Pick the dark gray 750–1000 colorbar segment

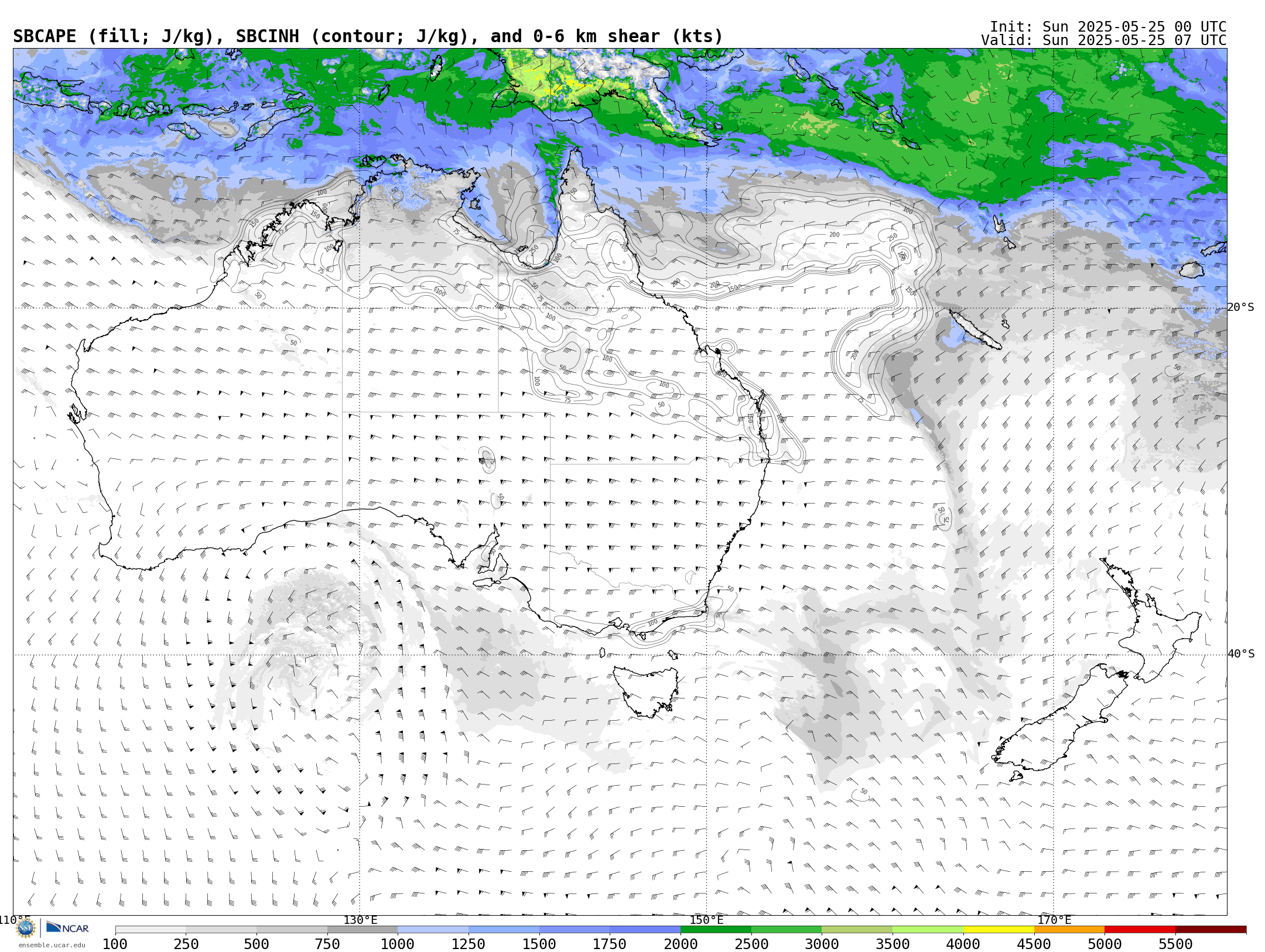(363, 930)
